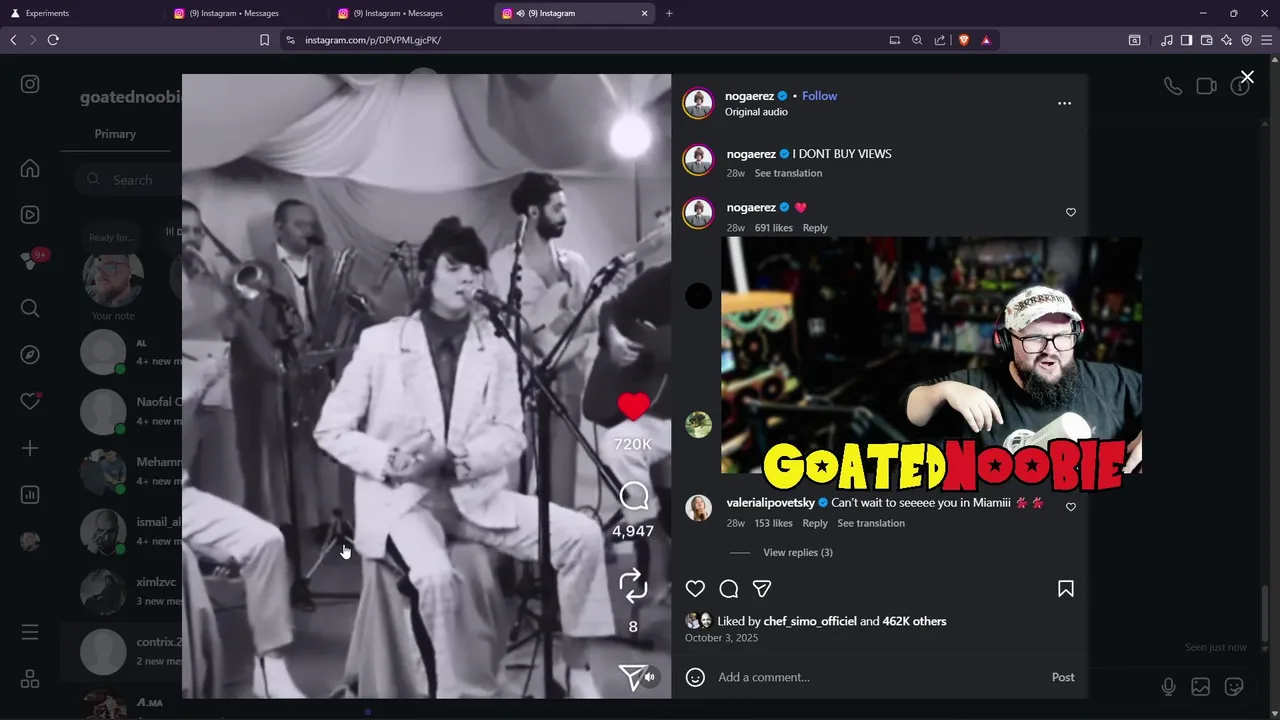Open Search magnifier in Instagram sidebar
The height and width of the screenshot is (720, 1280).
(30, 308)
